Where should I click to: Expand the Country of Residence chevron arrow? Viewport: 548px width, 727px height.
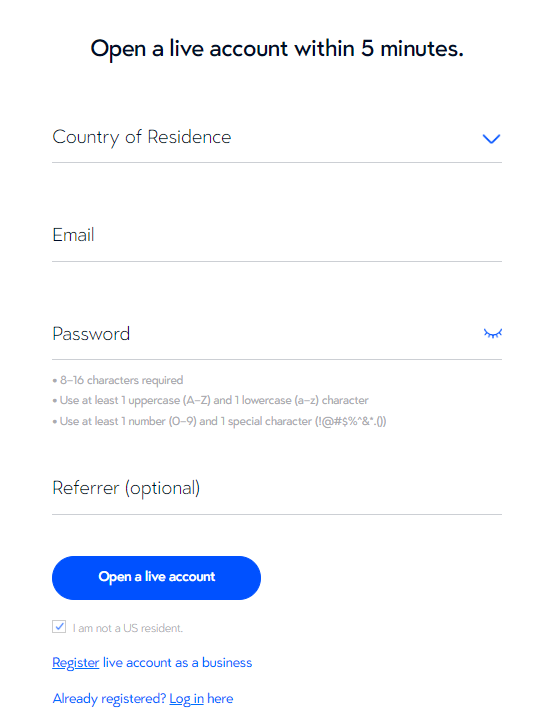pyautogui.click(x=491, y=138)
